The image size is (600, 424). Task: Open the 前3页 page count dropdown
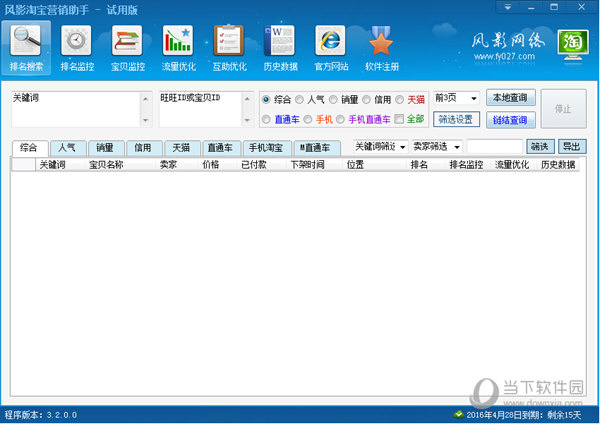coord(457,98)
